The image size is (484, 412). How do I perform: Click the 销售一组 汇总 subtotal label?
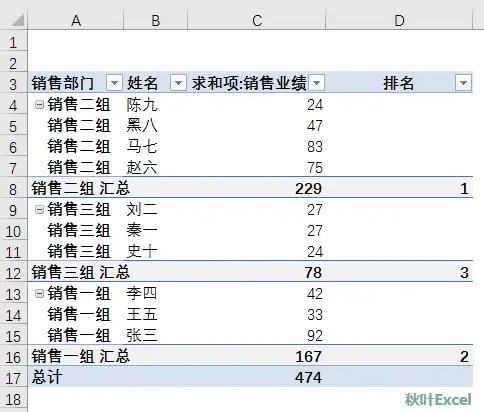tap(81, 357)
